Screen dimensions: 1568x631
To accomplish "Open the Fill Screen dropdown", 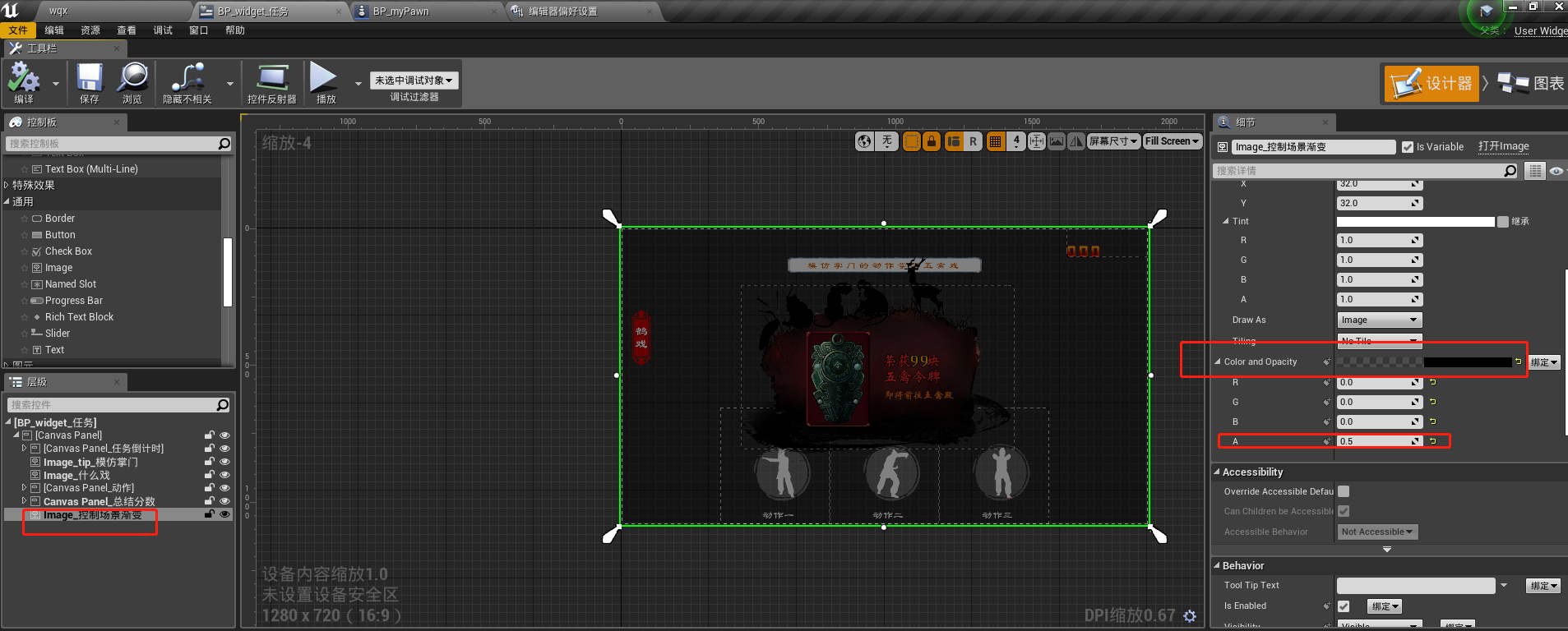I will 1173,141.
